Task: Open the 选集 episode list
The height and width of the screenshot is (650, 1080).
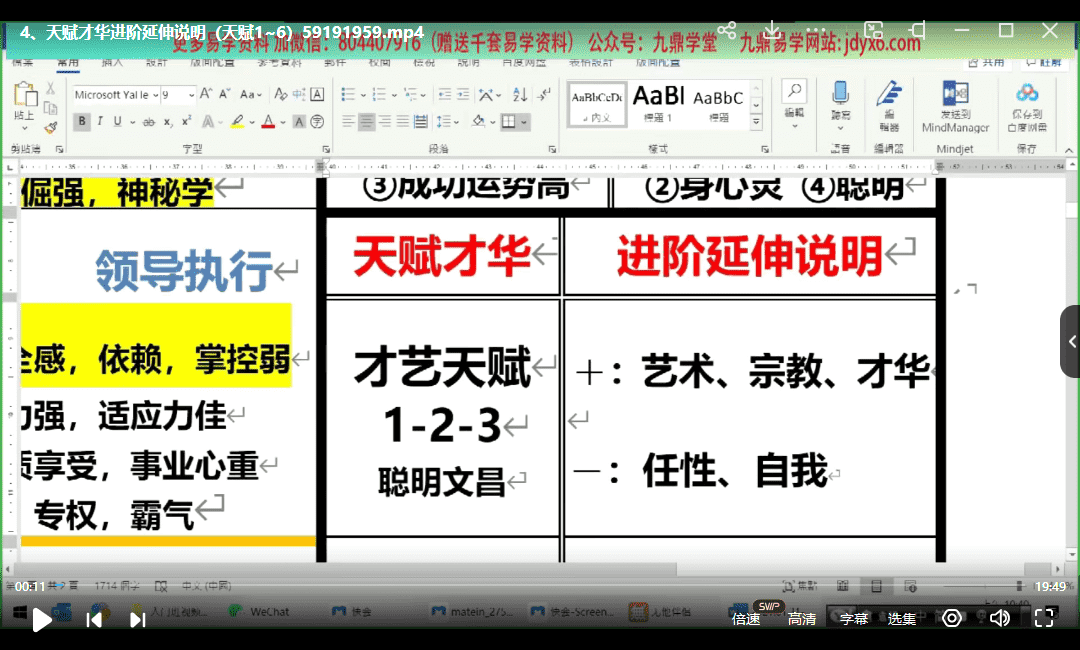Action: (902, 619)
